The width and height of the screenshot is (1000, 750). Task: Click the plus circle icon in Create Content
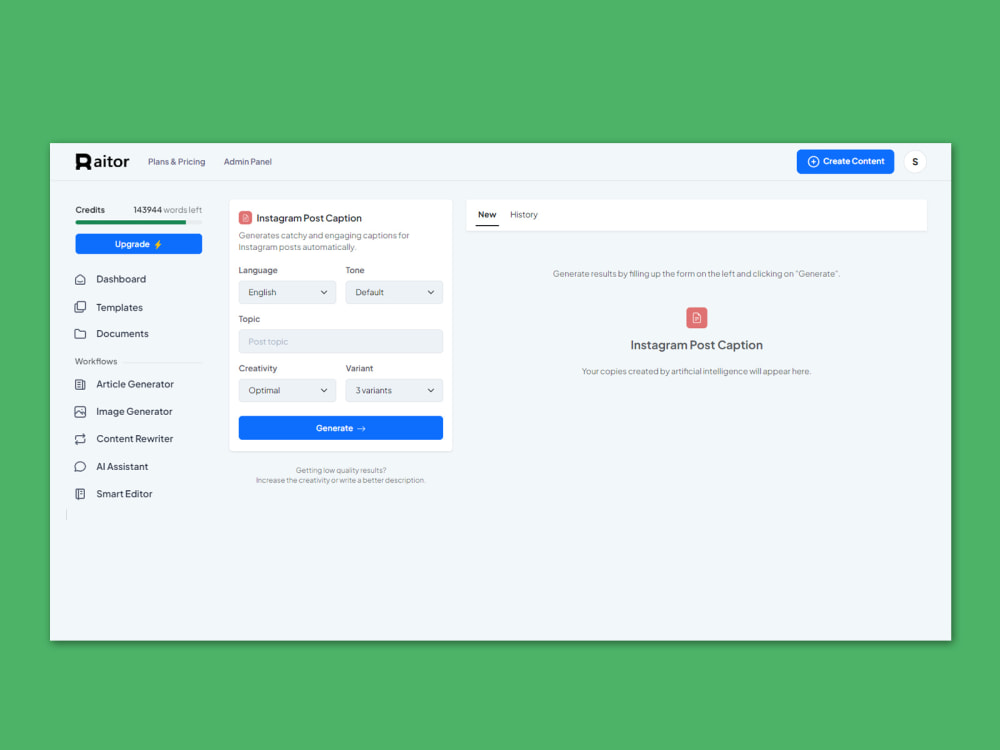[x=813, y=161]
